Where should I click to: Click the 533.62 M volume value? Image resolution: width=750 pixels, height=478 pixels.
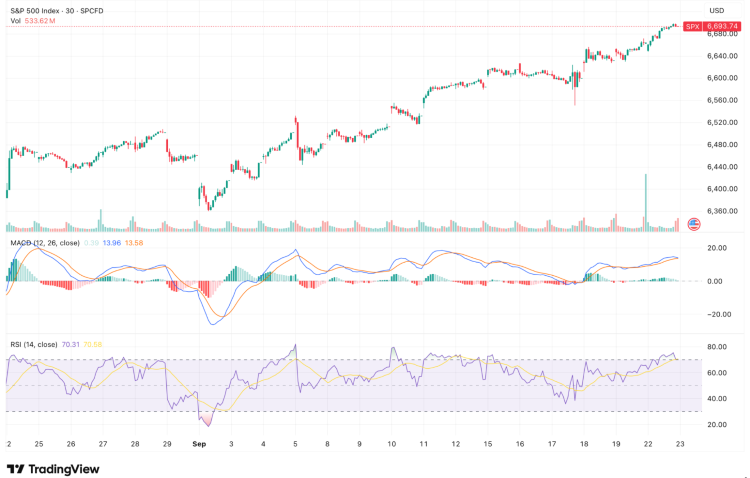(40, 20)
